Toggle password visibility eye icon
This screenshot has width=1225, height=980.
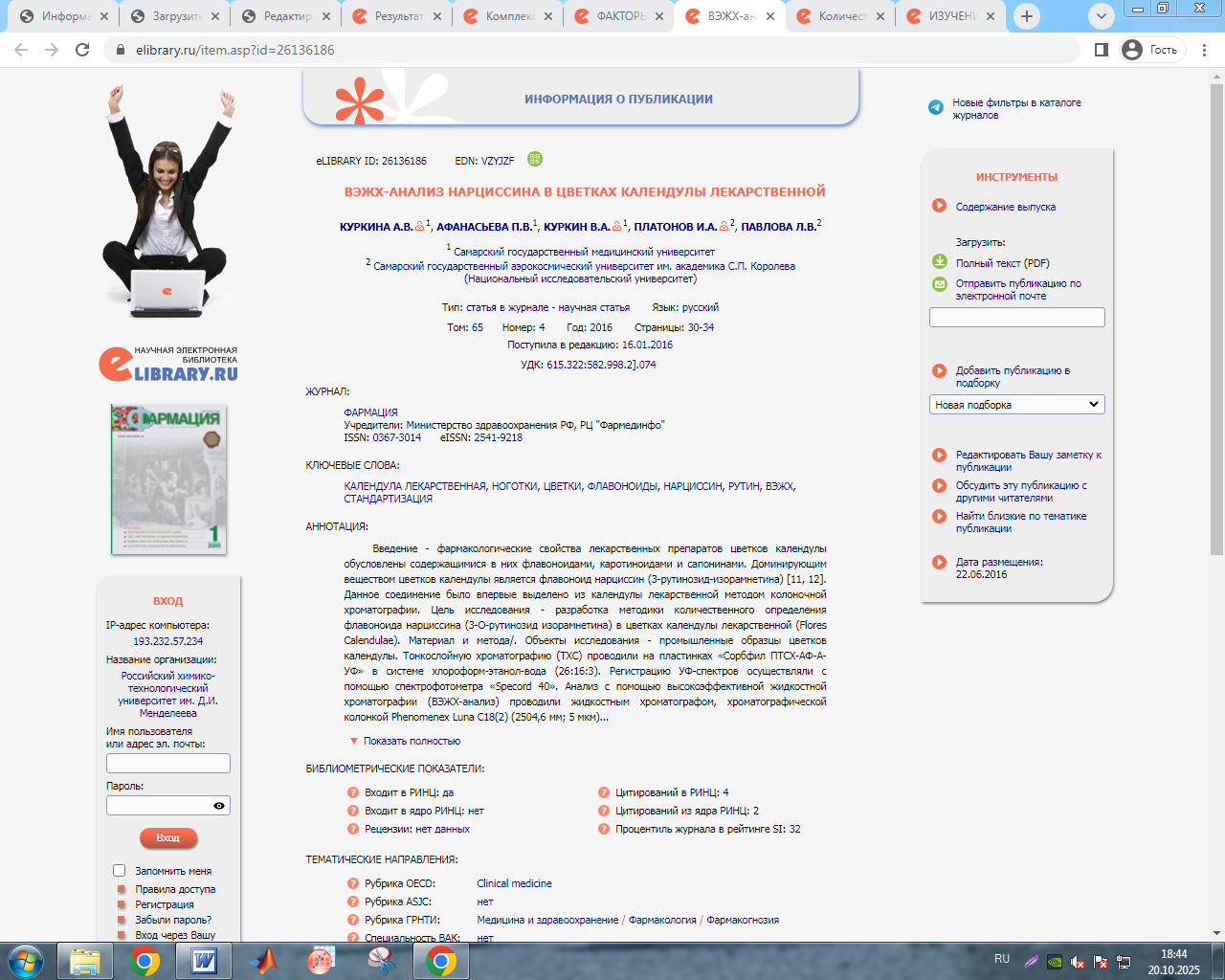point(219,806)
